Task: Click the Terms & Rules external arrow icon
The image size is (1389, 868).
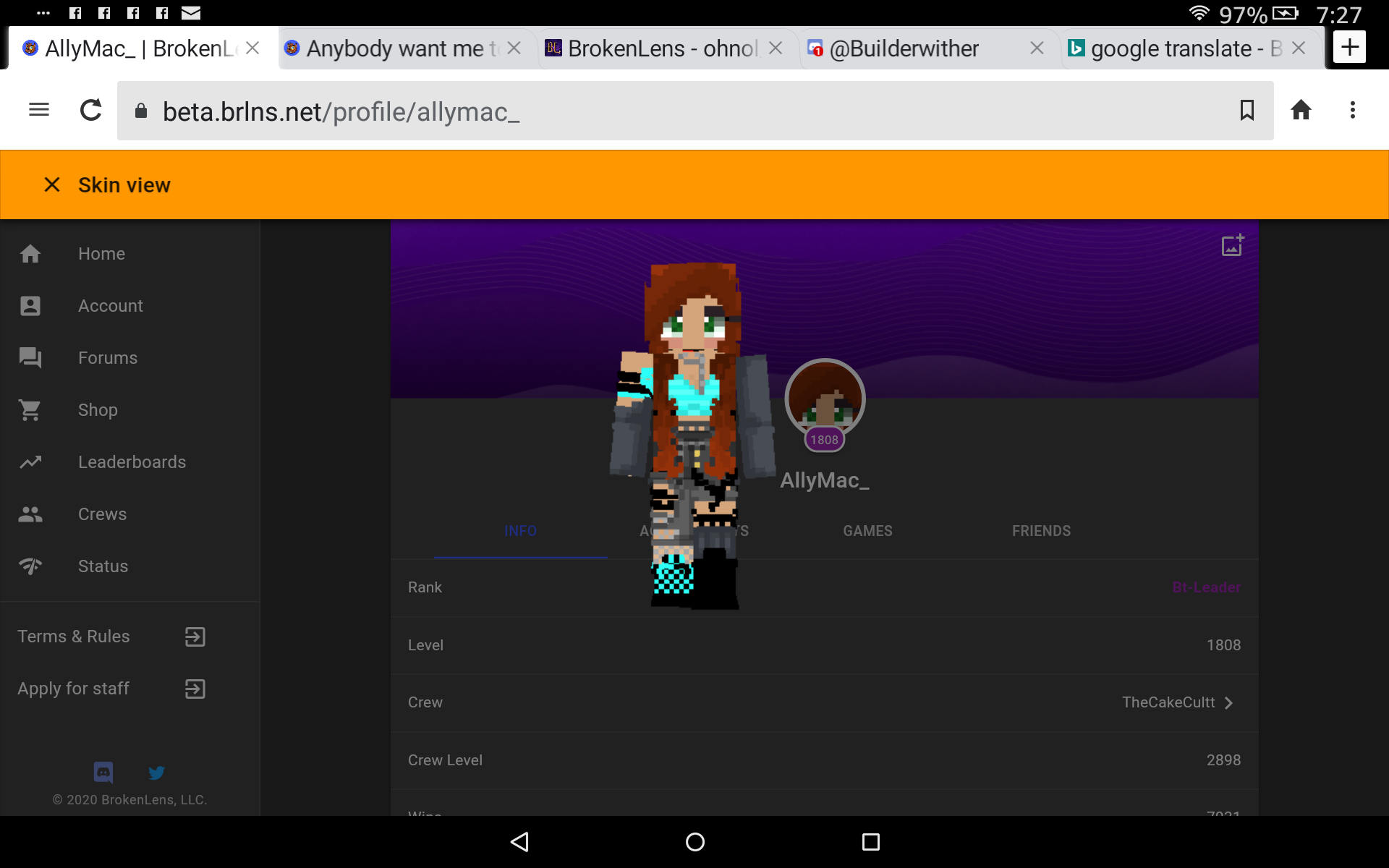Action: (195, 637)
